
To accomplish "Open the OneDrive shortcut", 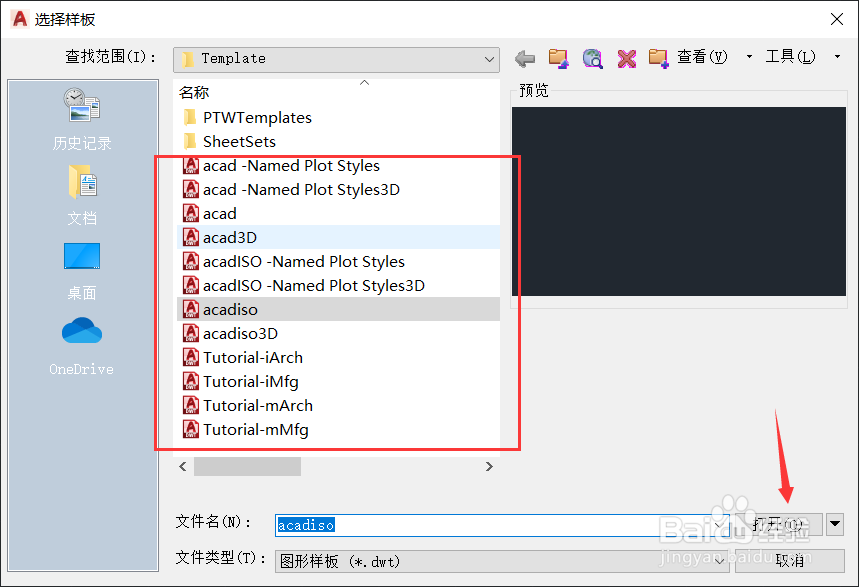I will [x=82, y=346].
